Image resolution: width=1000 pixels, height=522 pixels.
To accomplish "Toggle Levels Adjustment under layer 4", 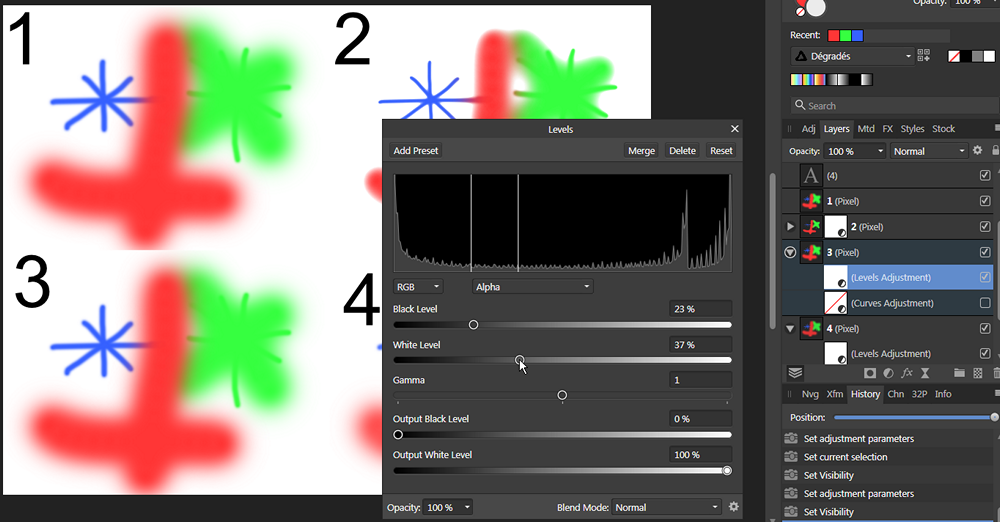I will pos(985,354).
